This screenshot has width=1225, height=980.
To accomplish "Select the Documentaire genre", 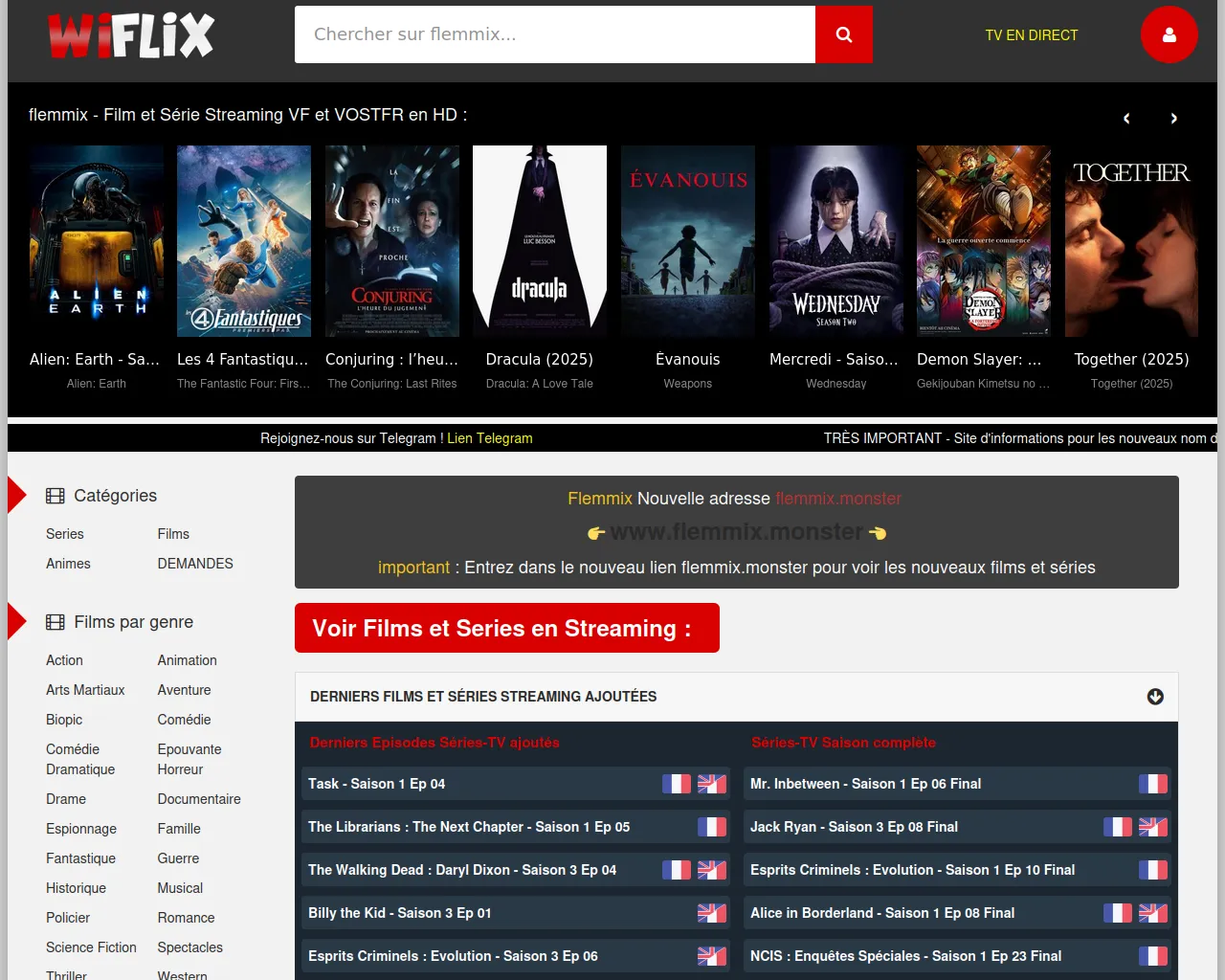I will (199, 799).
